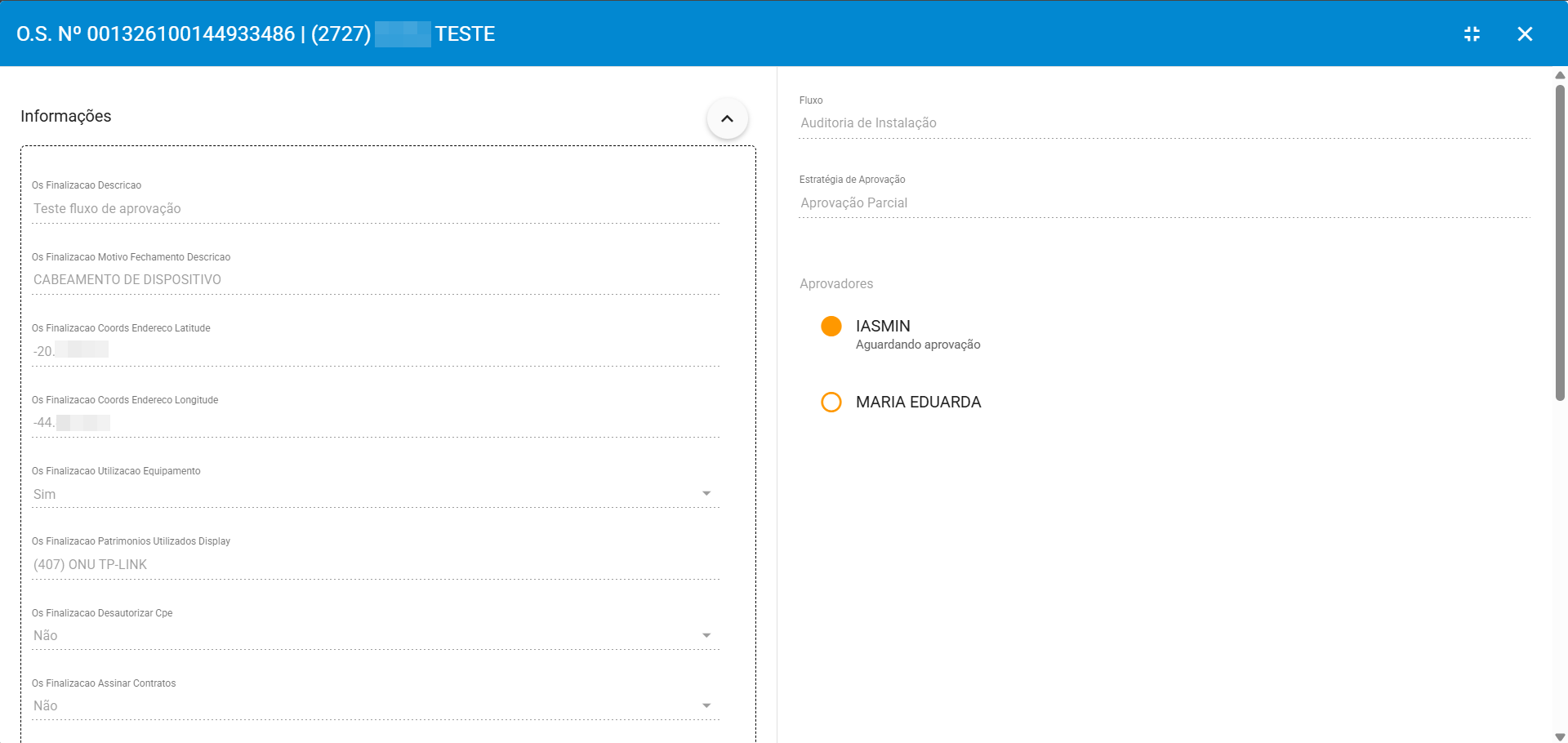Click the vertical scrollbar thumb
The height and width of the screenshot is (743, 1568).
[1560, 241]
